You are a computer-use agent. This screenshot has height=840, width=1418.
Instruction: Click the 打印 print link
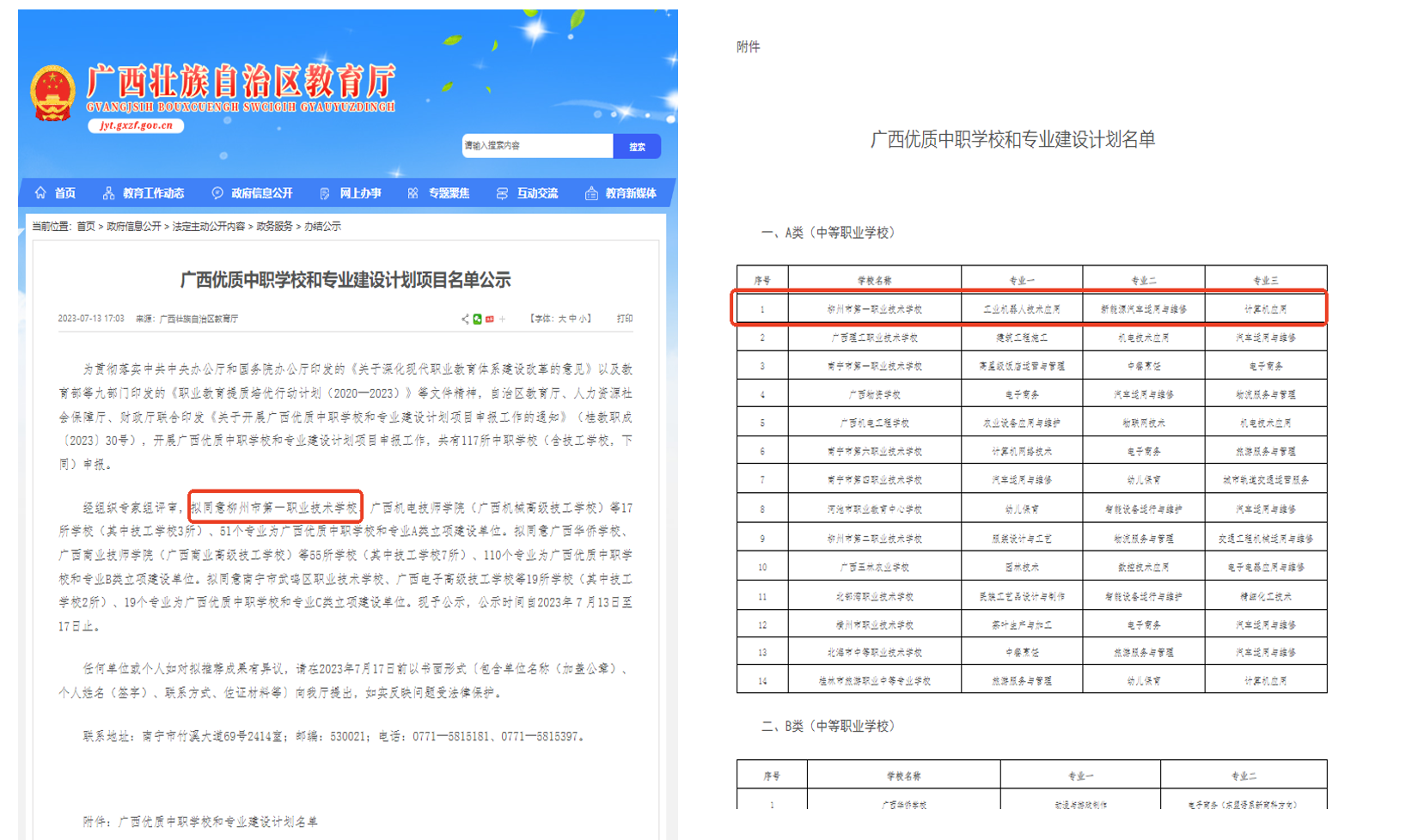[625, 319]
